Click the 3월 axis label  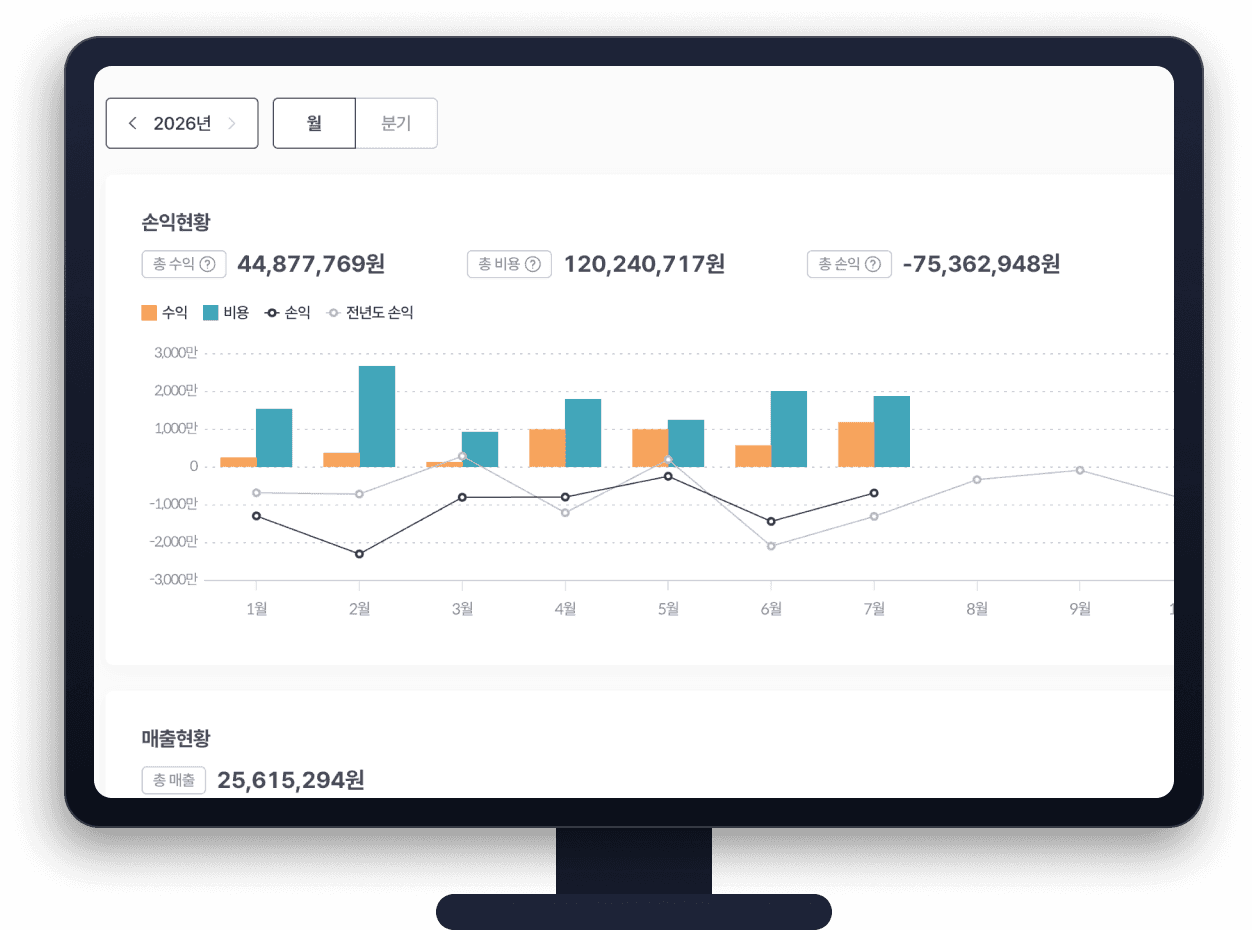click(462, 609)
